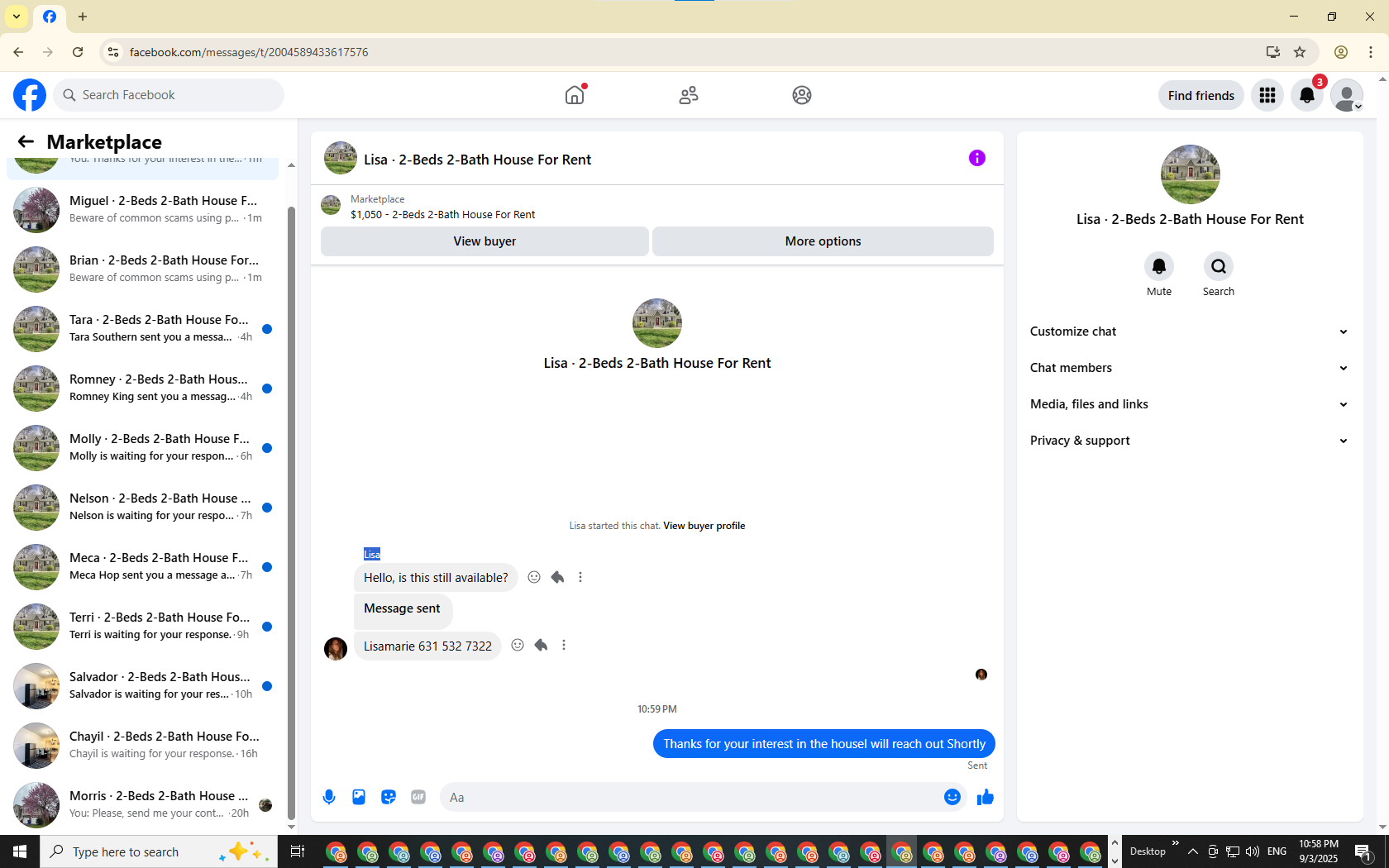Open the Tara conversation

click(143, 328)
